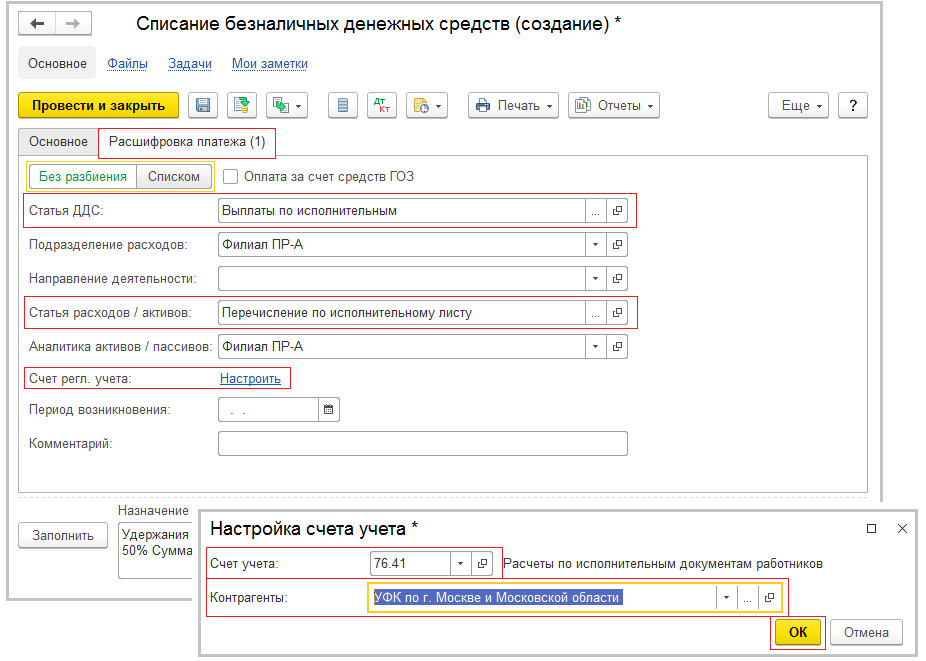Click the Провести и закрыть button
This screenshot has height=661, width=926.
(x=98, y=105)
